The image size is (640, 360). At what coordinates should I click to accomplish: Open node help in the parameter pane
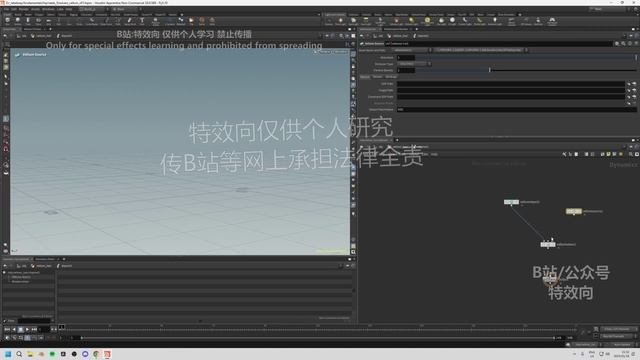[x=636, y=43]
